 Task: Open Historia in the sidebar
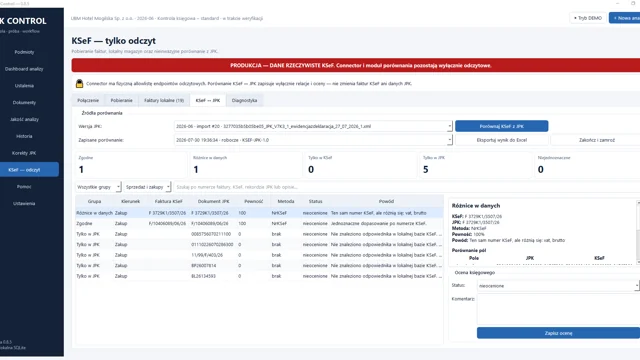click(24, 136)
